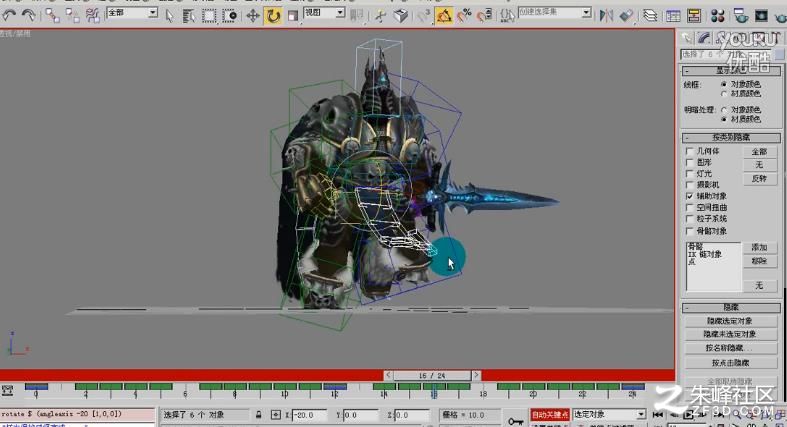Open Render Setup teapot icon
Screen dimensions: 787x427
(740, 16)
